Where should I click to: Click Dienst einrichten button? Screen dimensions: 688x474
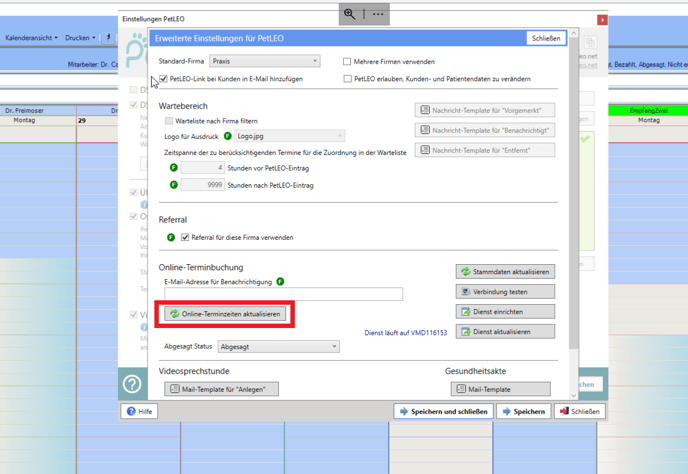tap(505, 312)
